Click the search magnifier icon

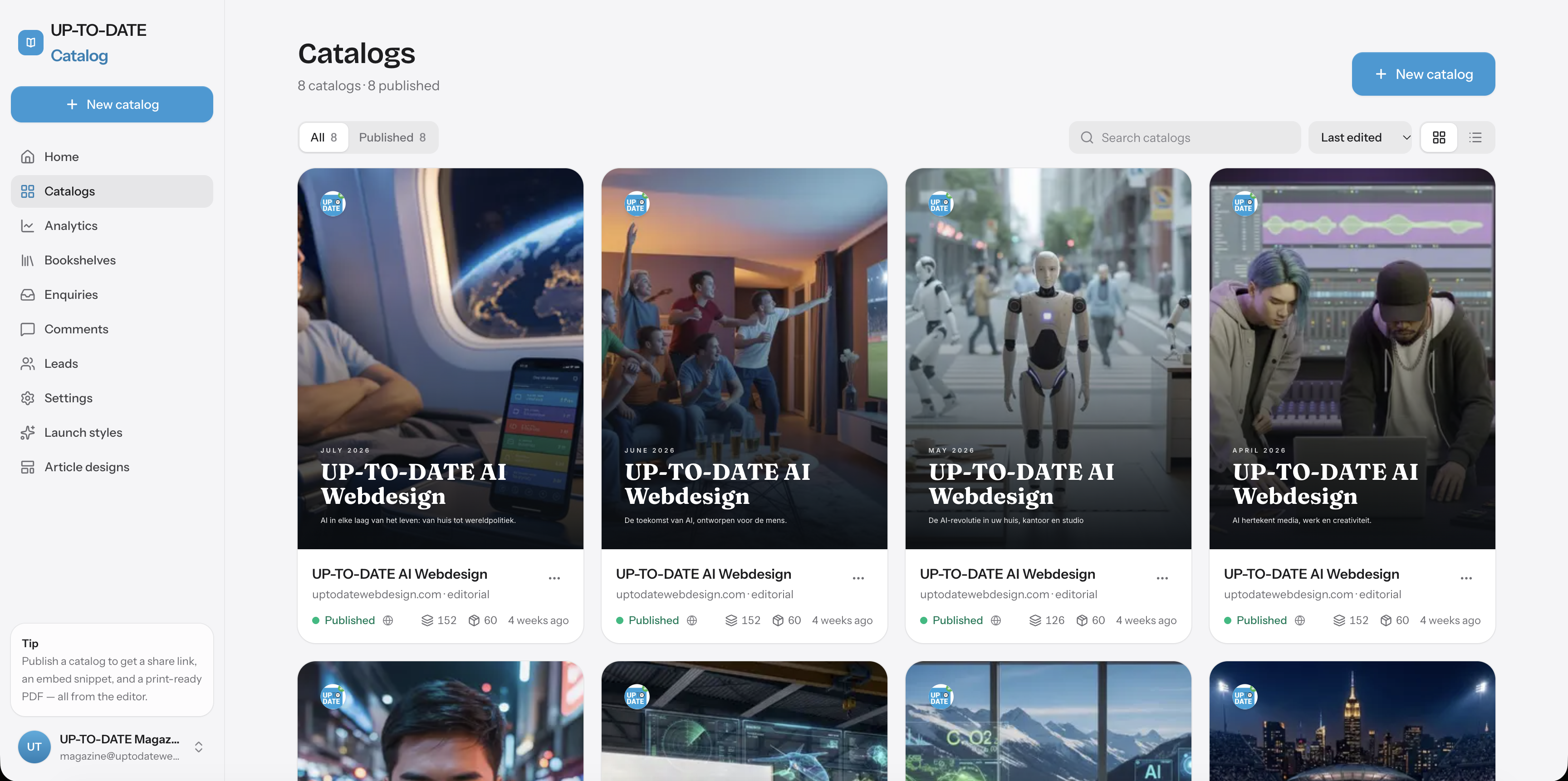click(x=1087, y=138)
